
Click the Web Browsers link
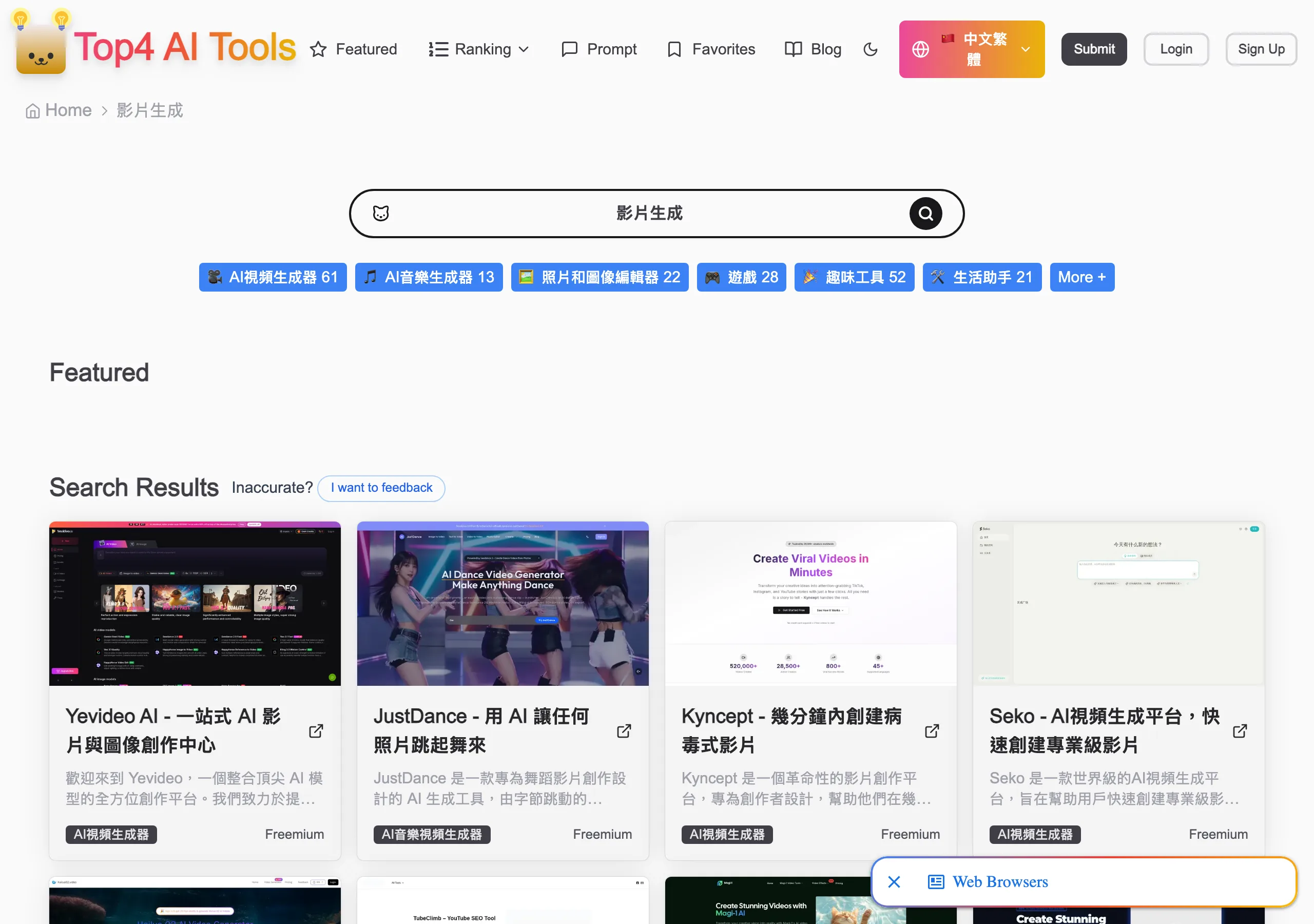tap(1000, 881)
